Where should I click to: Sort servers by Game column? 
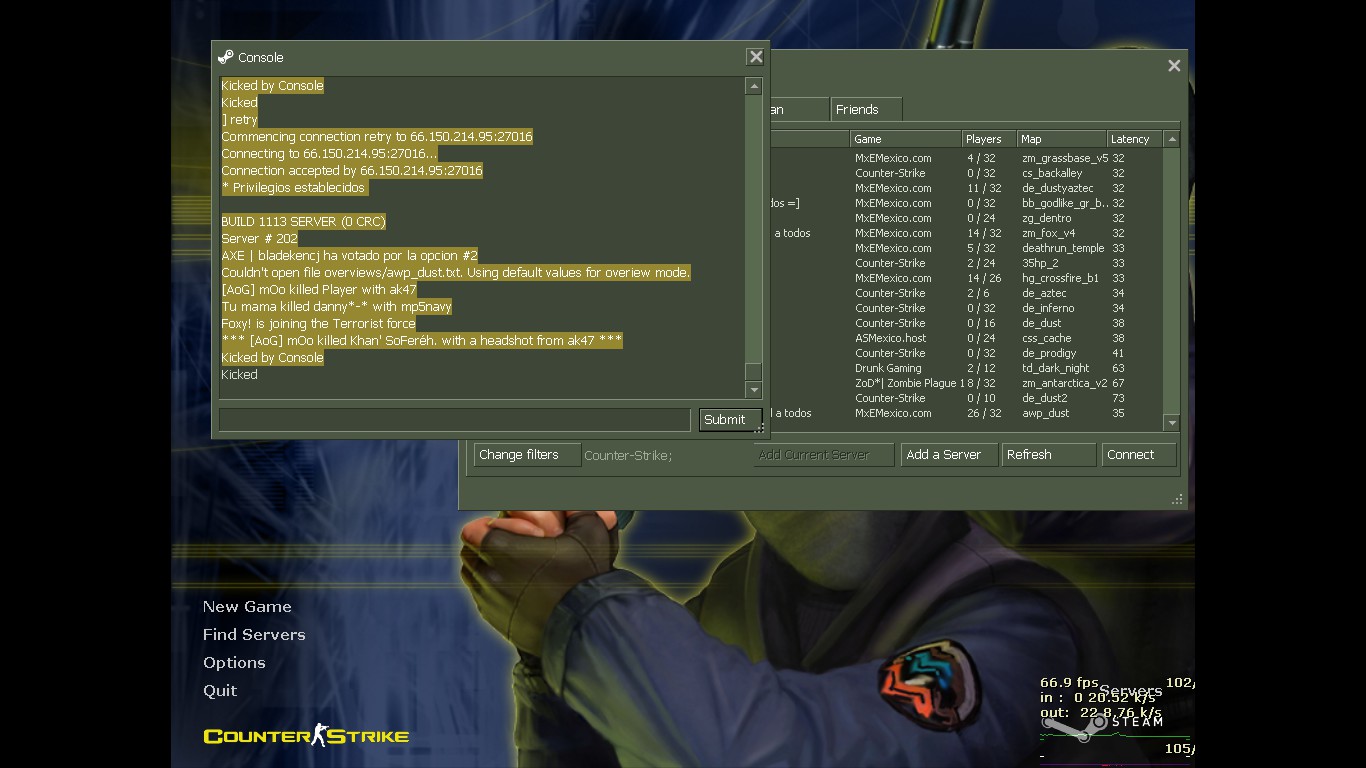tap(905, 139)
